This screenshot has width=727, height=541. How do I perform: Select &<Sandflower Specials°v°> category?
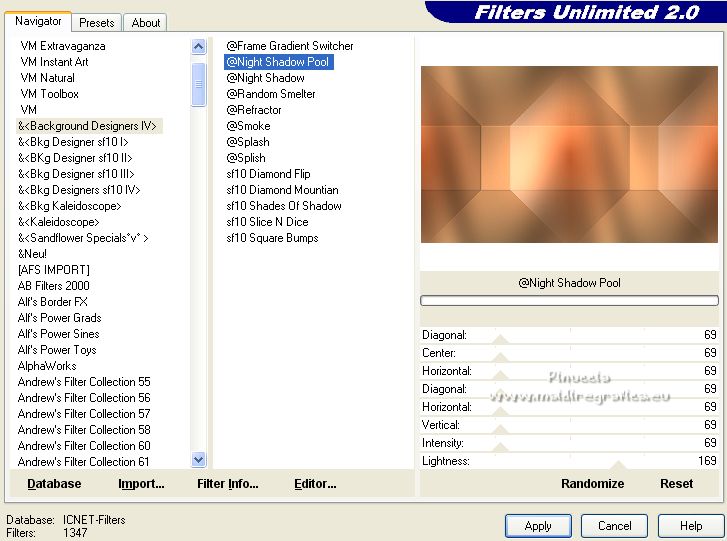(83, 238)
